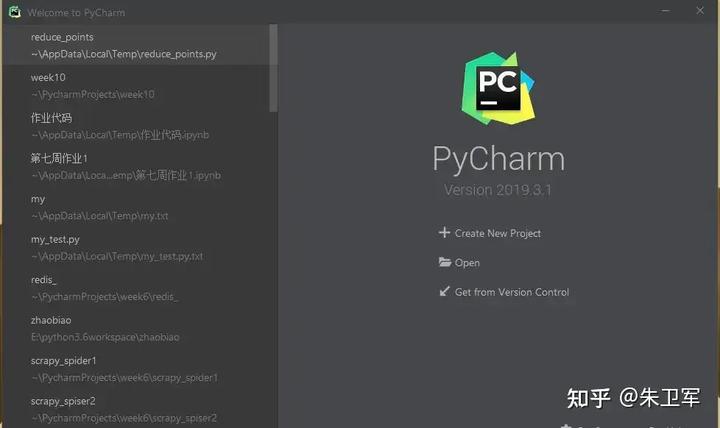Image resolution: width=720 pixels, height=428 pixels.
Task: Click the Open link
Action: coord(467,263)
